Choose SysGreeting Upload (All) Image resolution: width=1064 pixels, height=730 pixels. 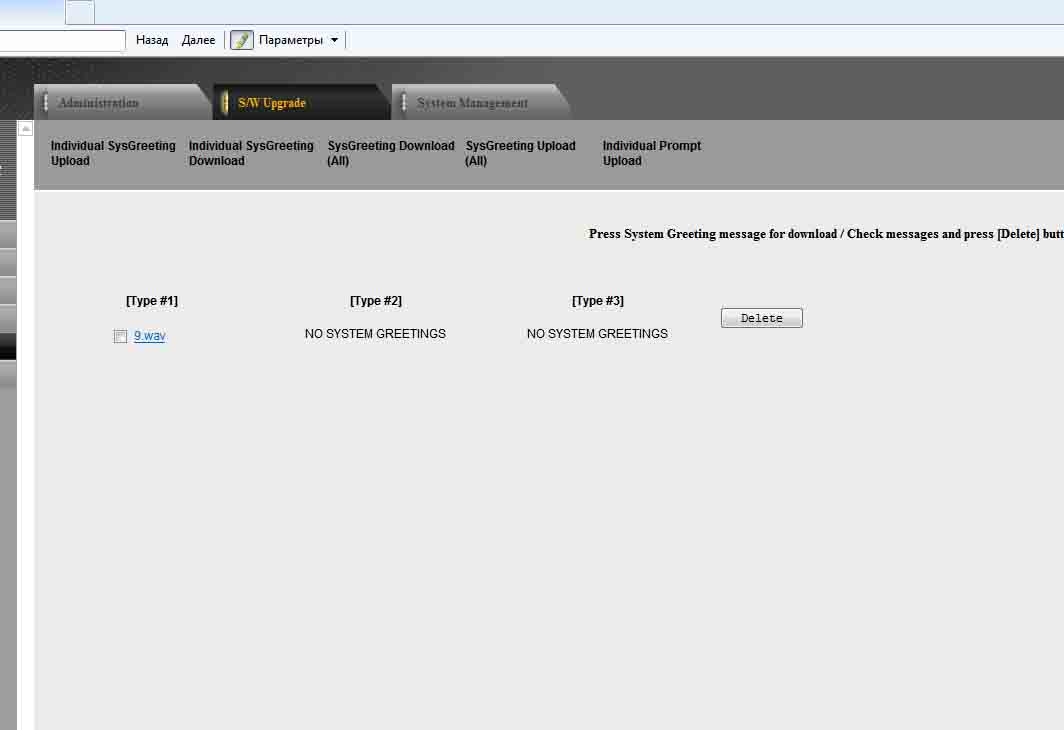[x=520, y=153]
